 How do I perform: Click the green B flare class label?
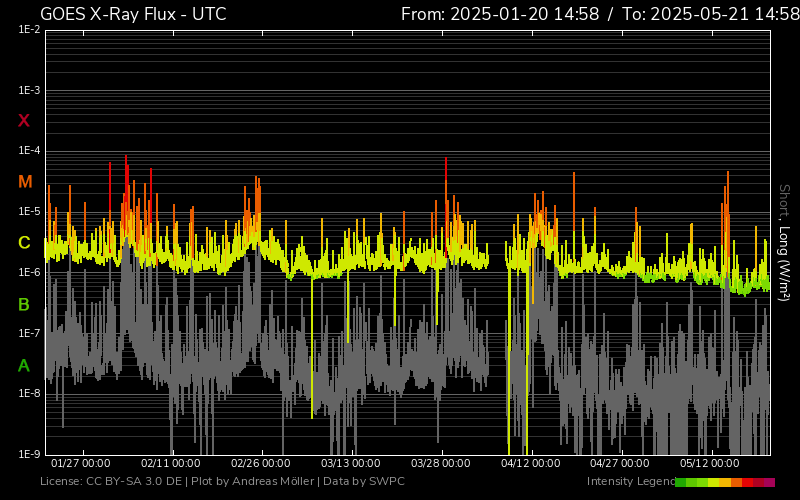click(24, 305)
